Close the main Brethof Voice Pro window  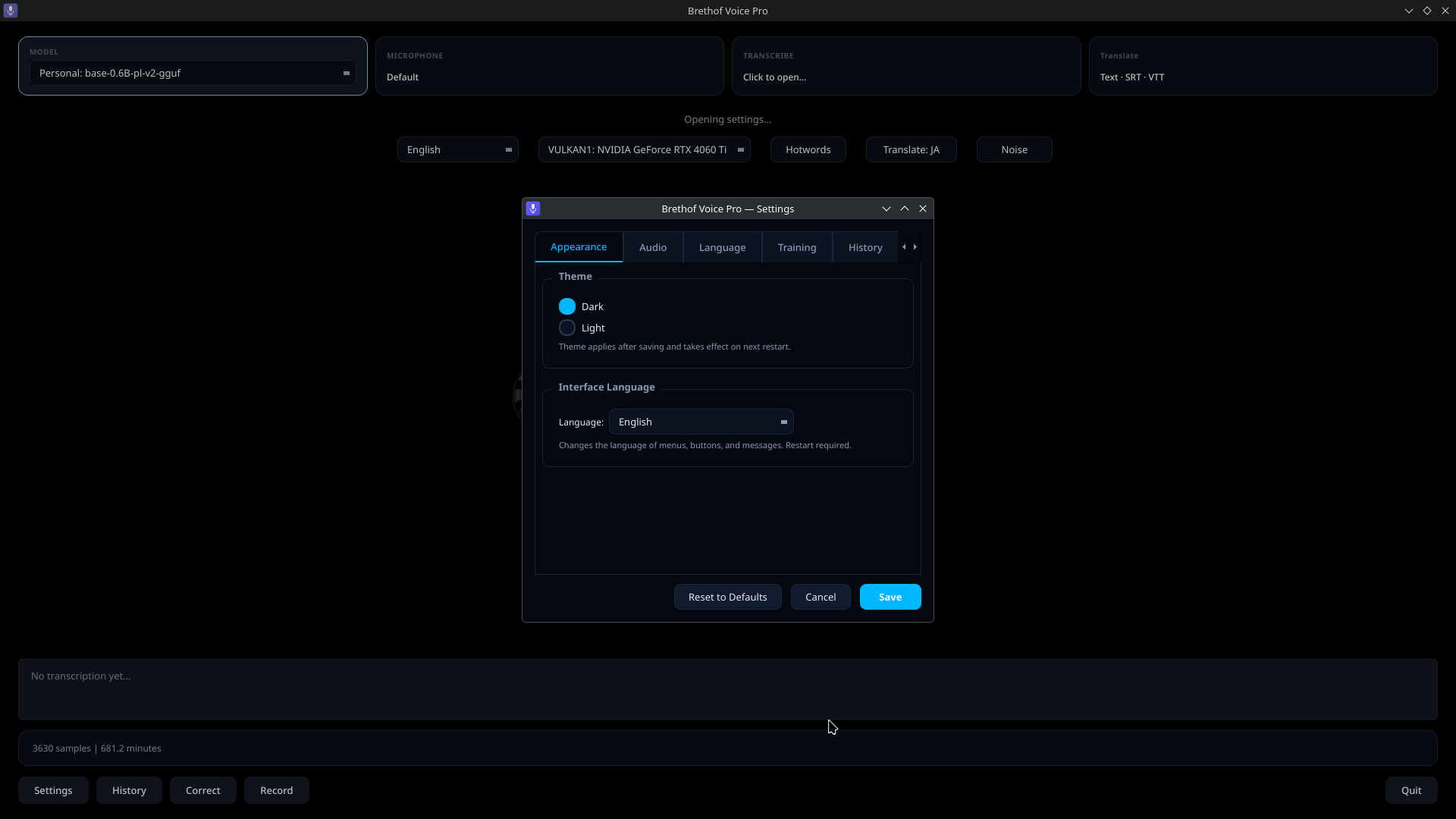1445,11
